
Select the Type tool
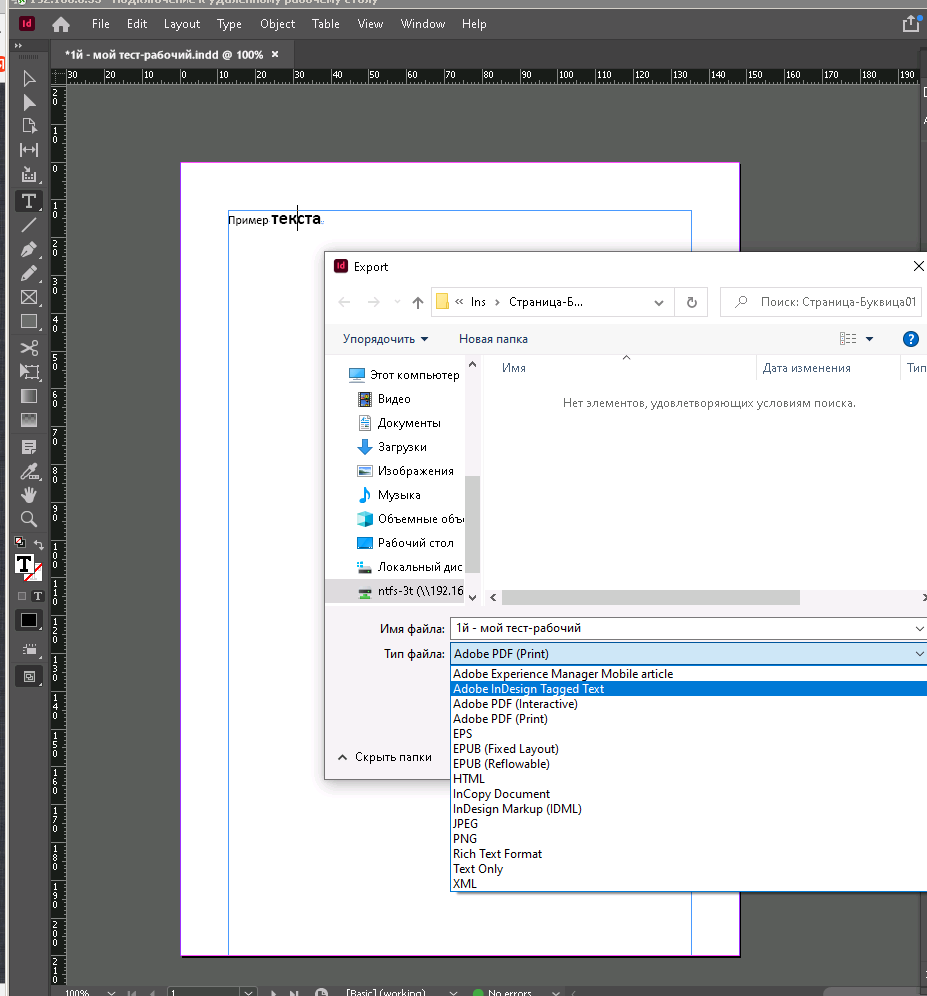29,201
